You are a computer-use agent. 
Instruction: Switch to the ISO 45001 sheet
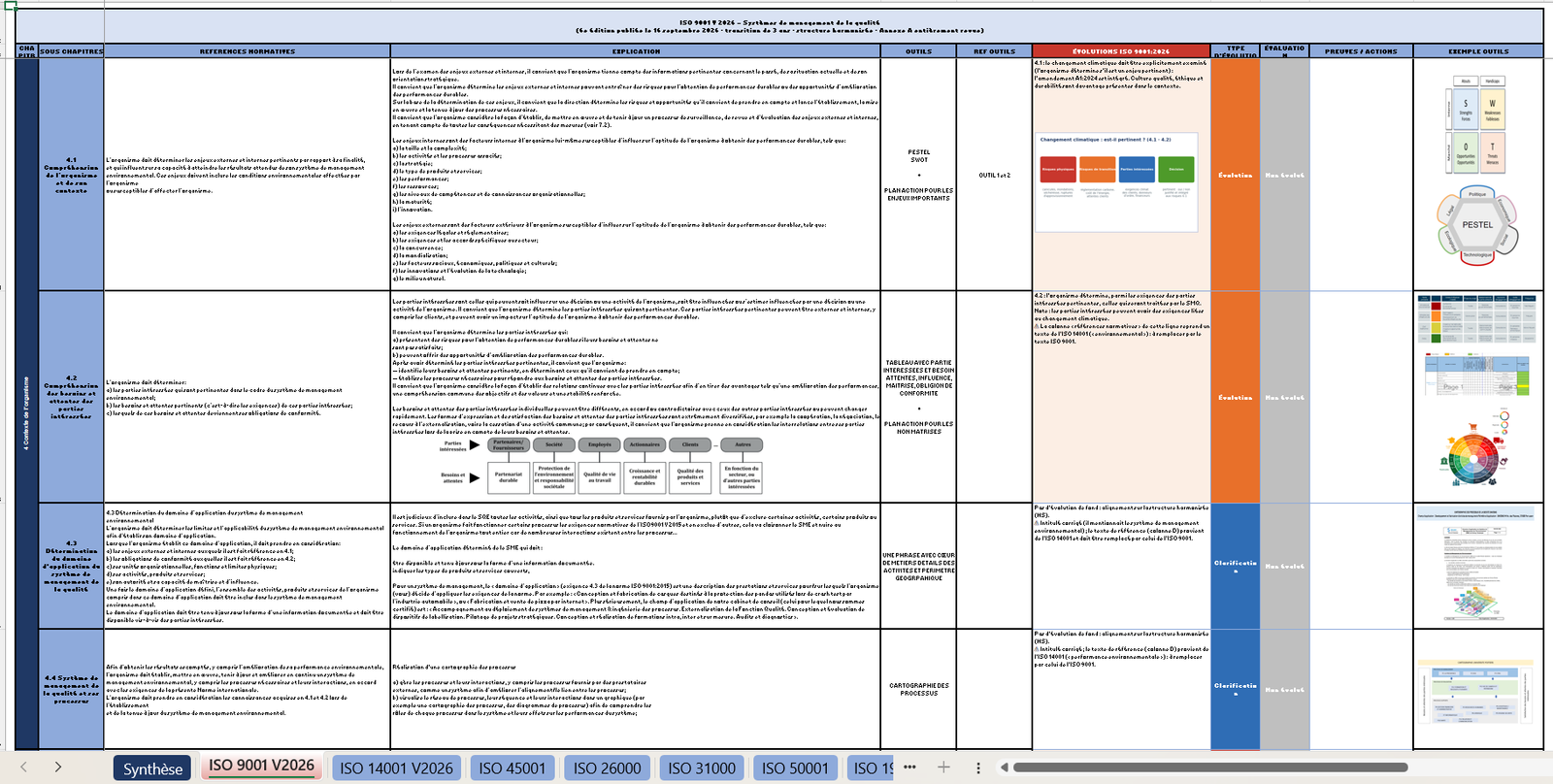[512, 768]
